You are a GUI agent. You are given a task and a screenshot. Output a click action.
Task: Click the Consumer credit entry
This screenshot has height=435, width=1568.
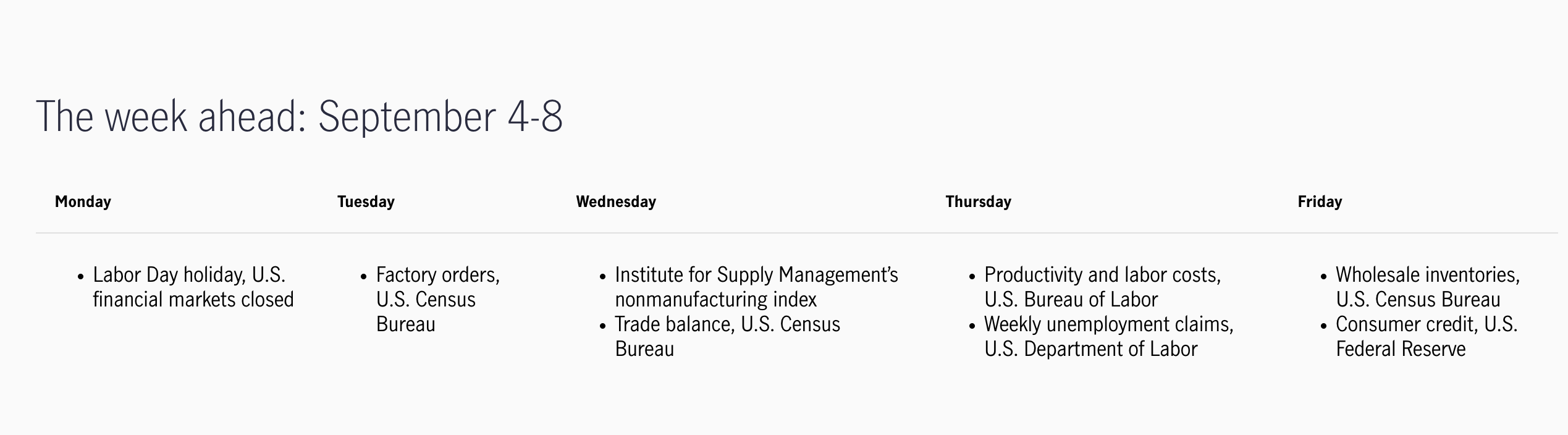(1427, 336)
